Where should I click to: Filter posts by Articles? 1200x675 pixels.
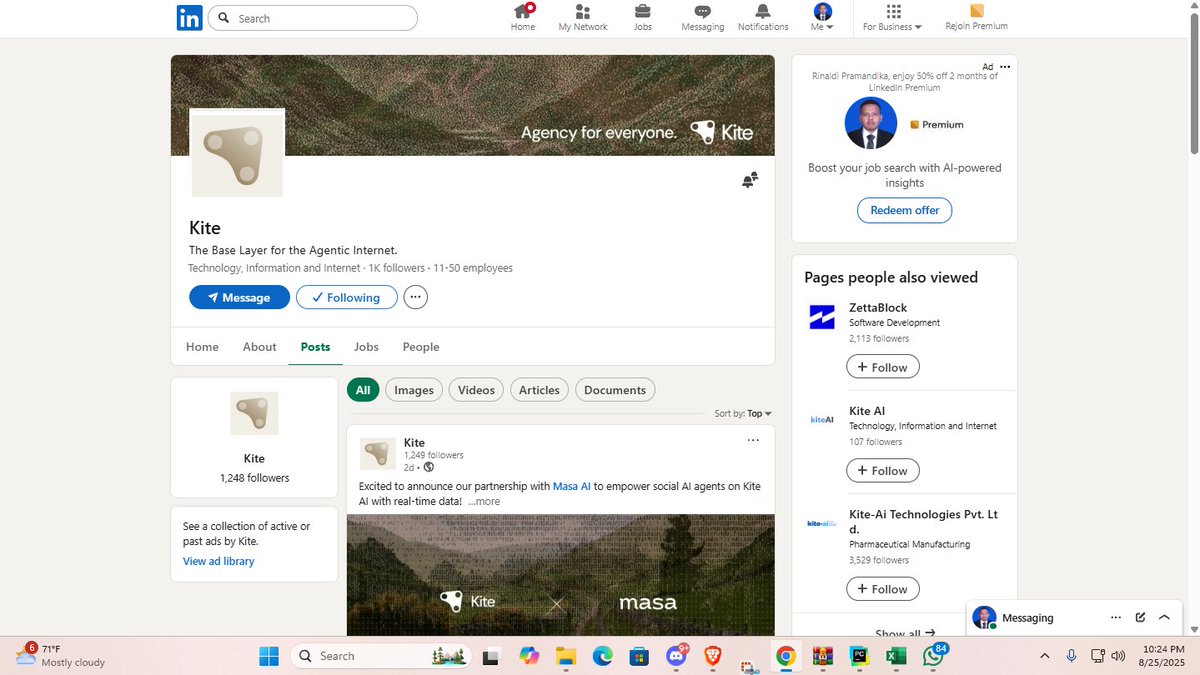539,390
